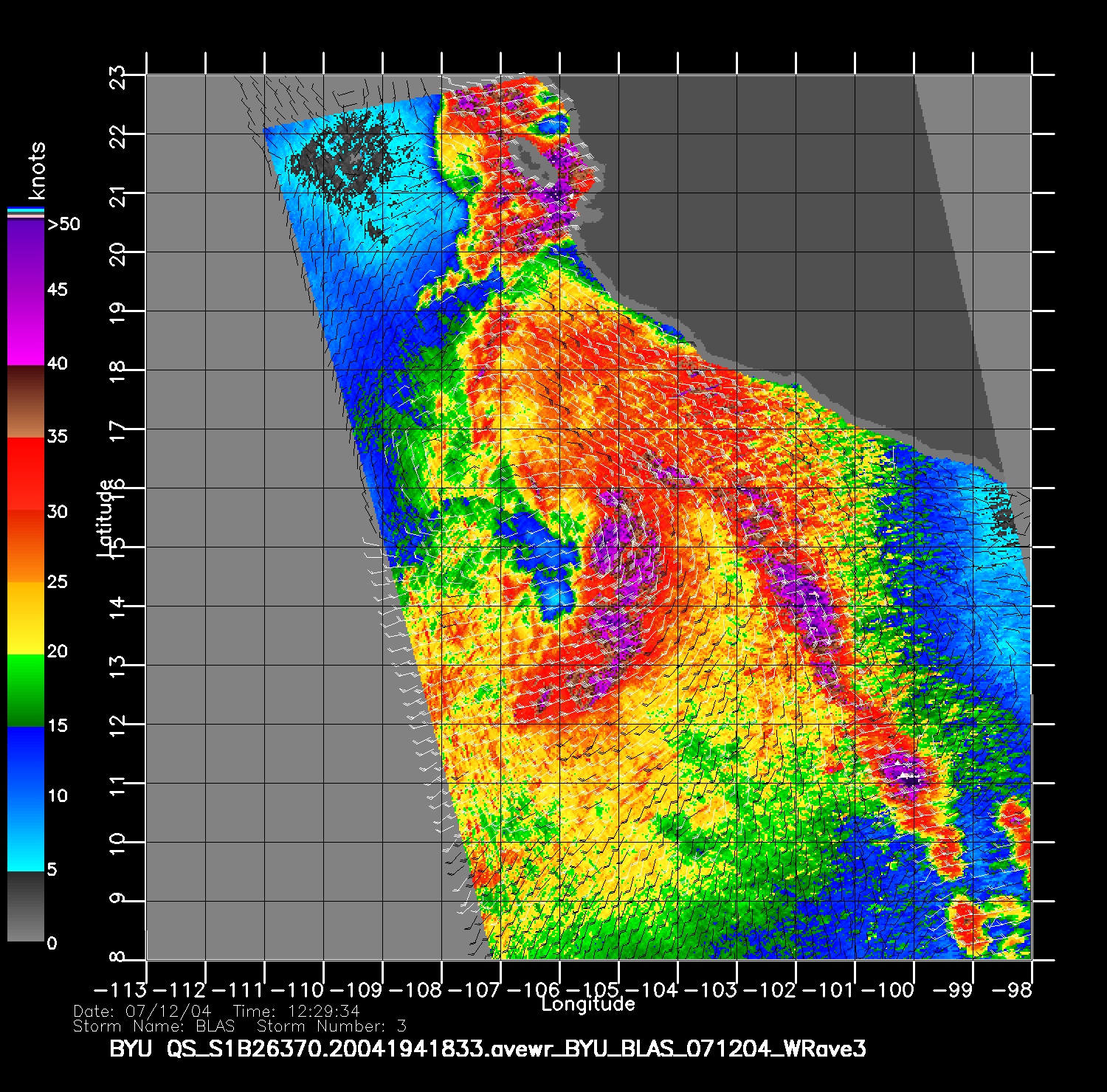The image size is (1107, 1092).
Task: Select the "Latitude" axis title
Action: (106, 516)
